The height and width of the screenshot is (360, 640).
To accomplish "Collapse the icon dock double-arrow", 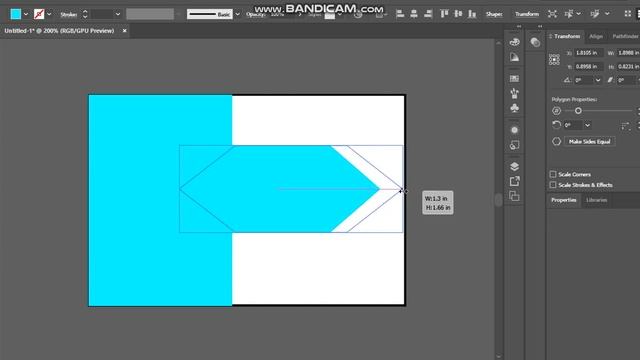I will click(x=519, y=27).
